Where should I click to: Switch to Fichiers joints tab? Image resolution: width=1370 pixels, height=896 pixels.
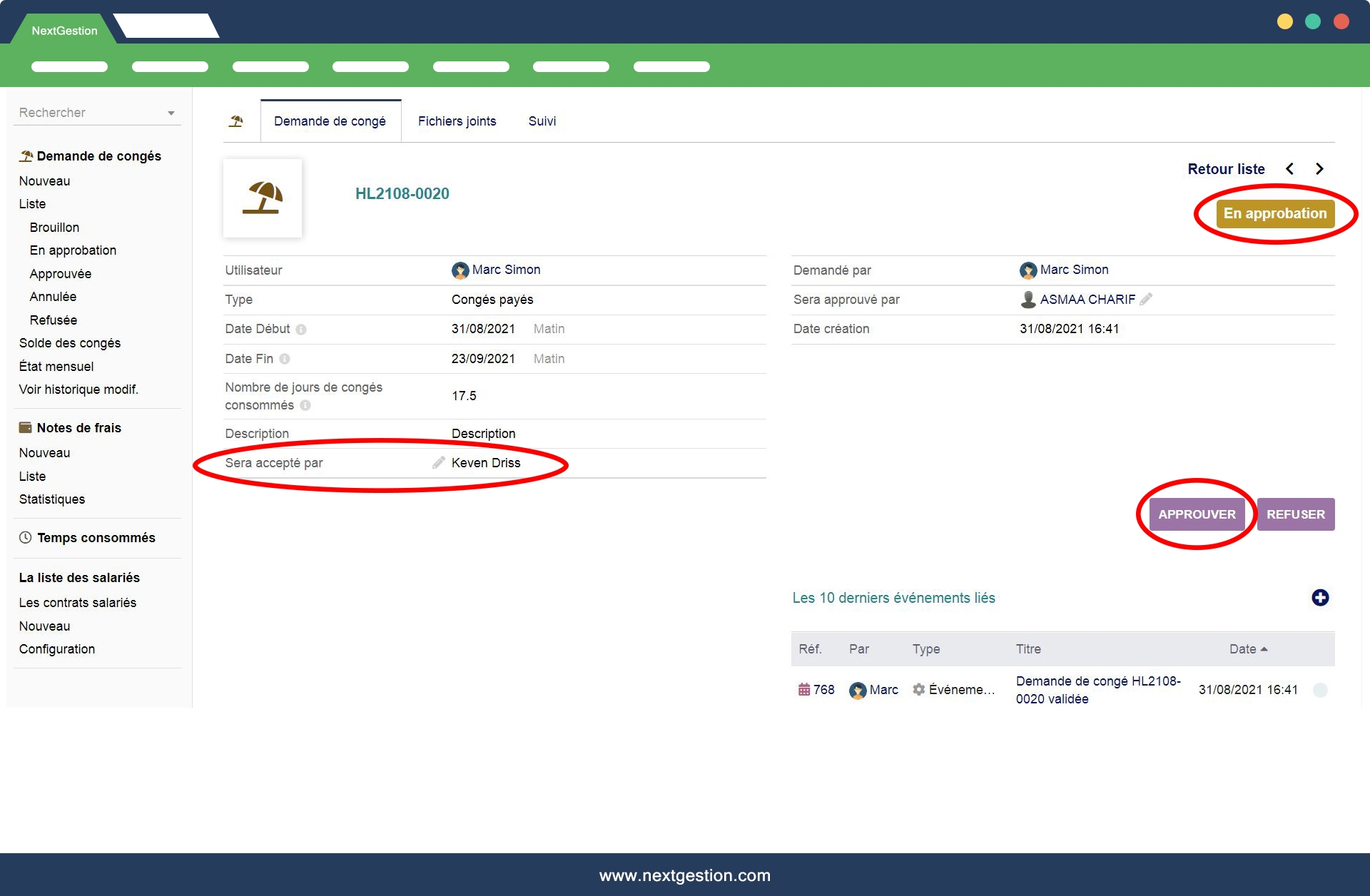[457, 121]
